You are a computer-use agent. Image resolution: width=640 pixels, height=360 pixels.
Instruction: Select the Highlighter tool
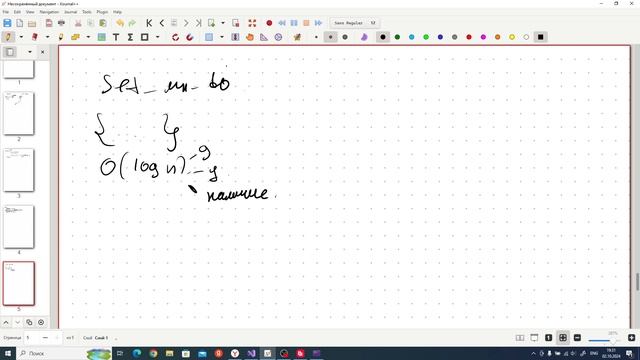61,37
